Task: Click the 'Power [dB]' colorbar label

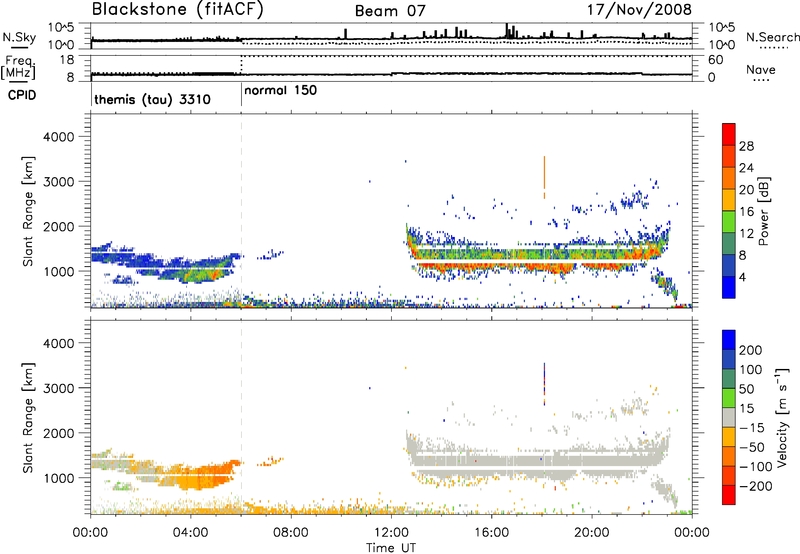Action: (763, 211)
